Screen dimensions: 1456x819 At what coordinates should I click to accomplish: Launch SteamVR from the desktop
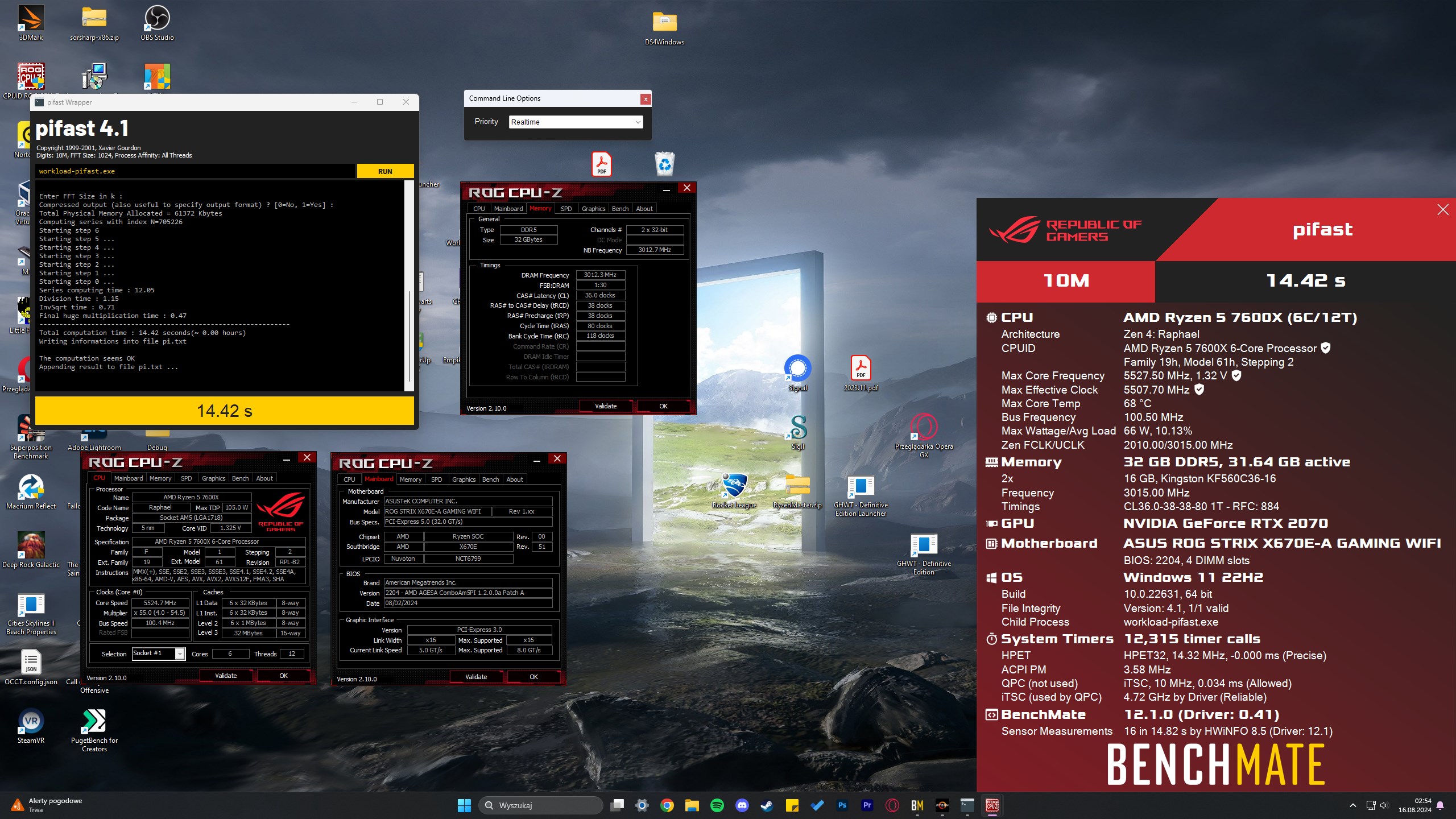pos(31,726)
